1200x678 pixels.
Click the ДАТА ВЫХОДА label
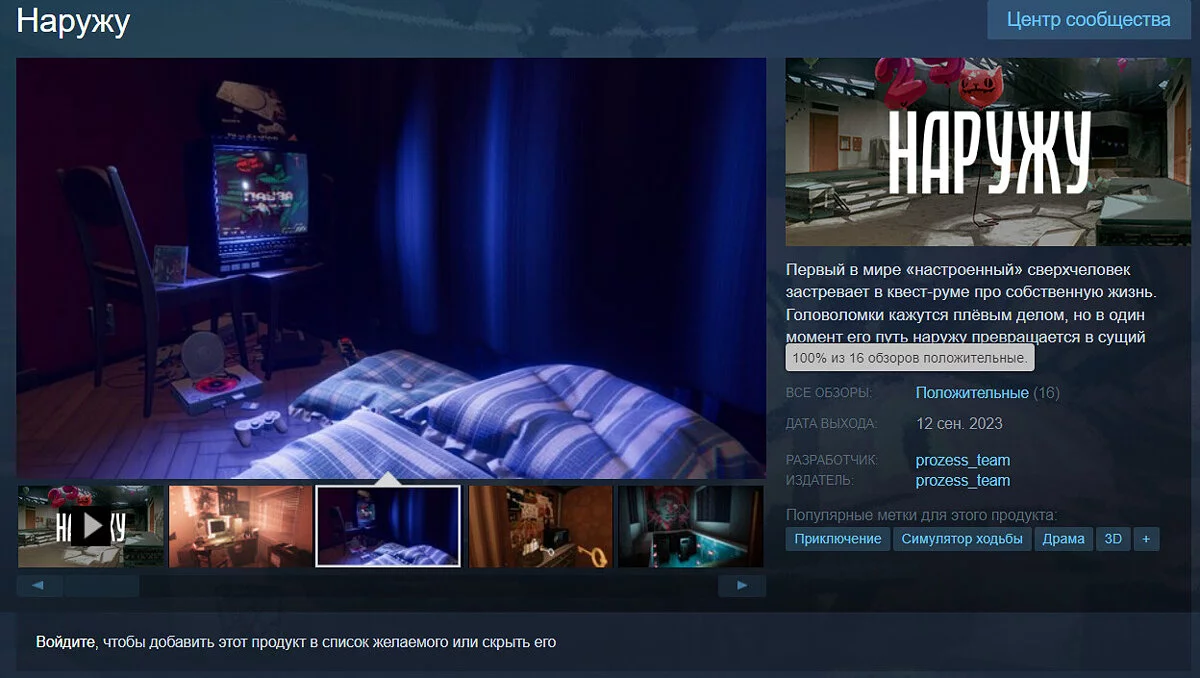coord(832,424)
